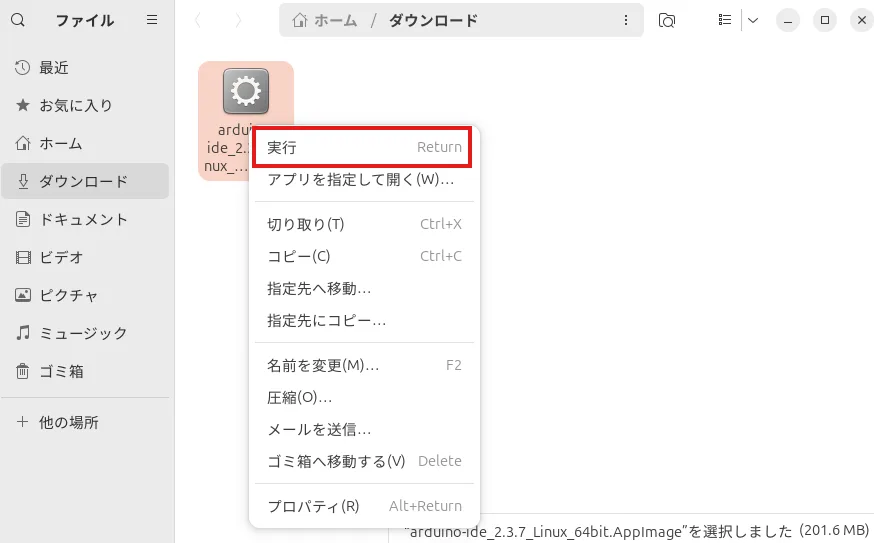874x543 pixels.
Task: Go back with the back arrow
Action: coord(198,20)
